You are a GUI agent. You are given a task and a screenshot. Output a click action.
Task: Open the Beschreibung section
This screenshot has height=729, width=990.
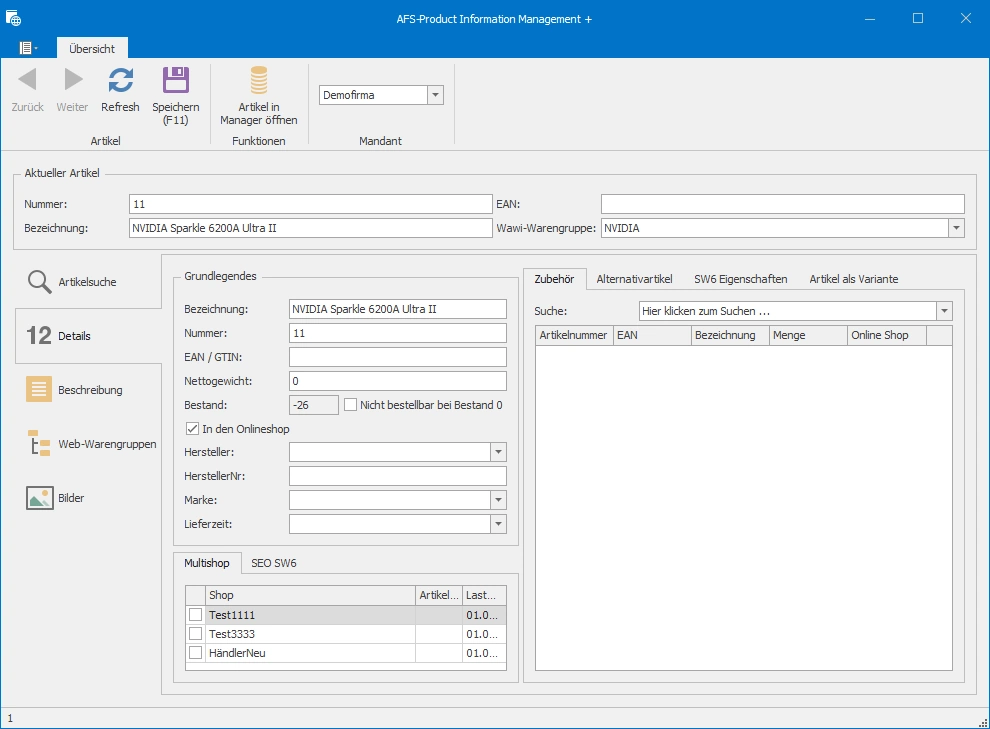click(88, 390)
